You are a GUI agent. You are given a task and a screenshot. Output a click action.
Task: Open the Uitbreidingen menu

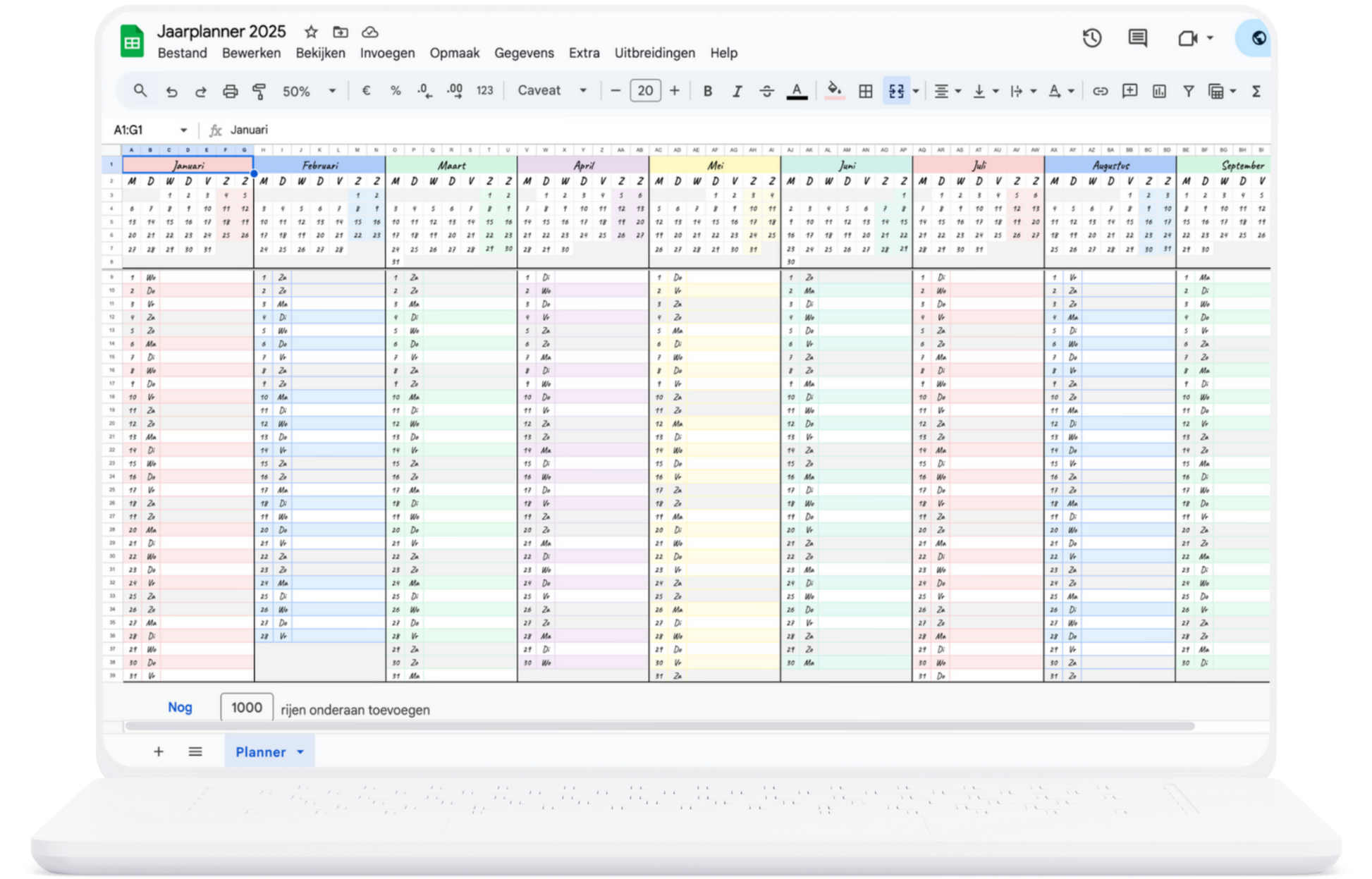(x=654, y=53)
